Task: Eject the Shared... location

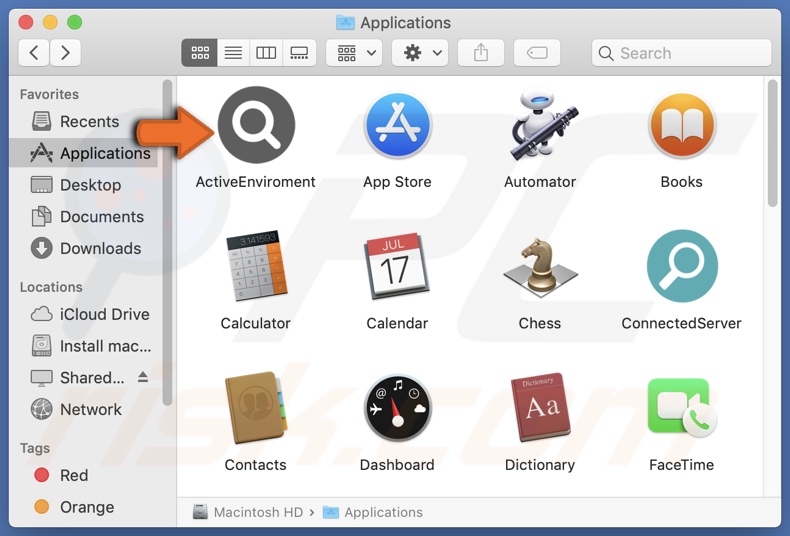Action: [x=143, y=377]
